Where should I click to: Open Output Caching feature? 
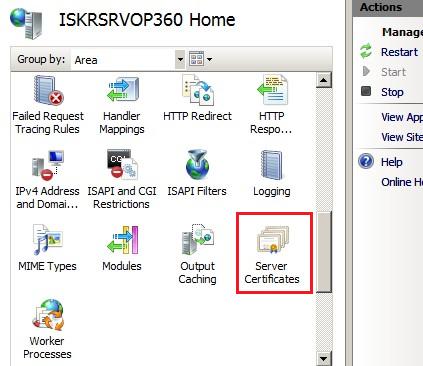(x=197, y=254)
